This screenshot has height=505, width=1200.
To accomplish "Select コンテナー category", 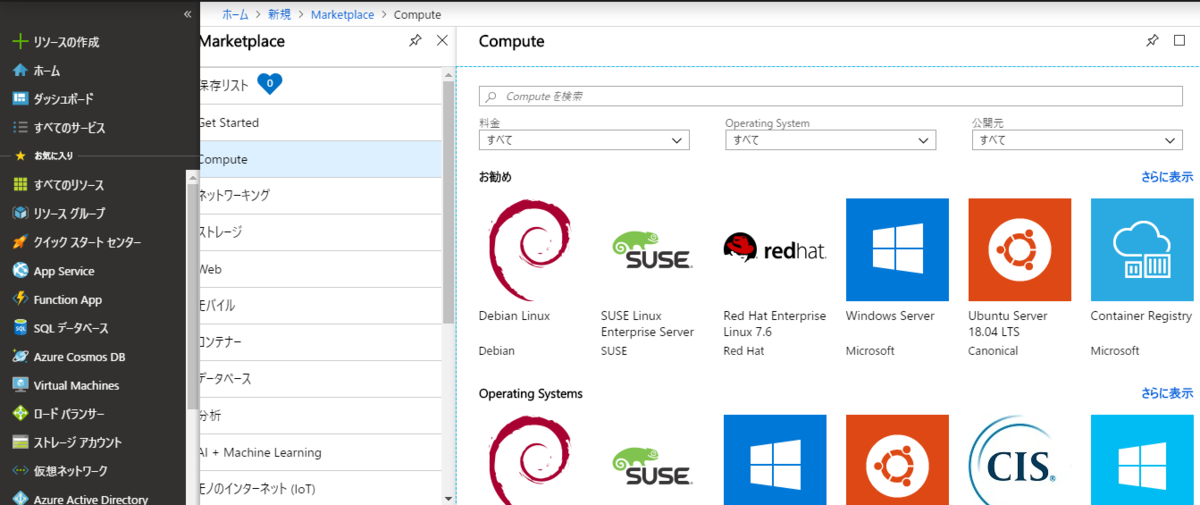I will 320,342.
